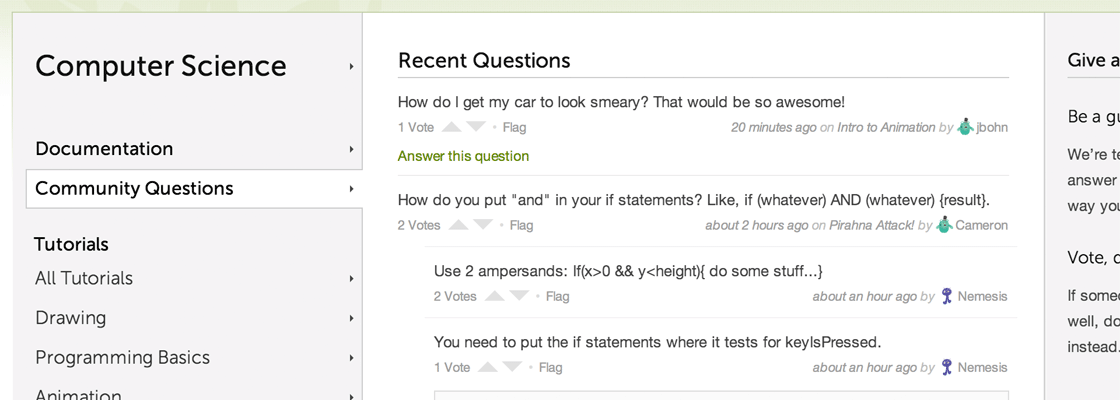Upvote the smeary car question
The width and height of the screenshot is (1120, 400).
click(451, 127)
